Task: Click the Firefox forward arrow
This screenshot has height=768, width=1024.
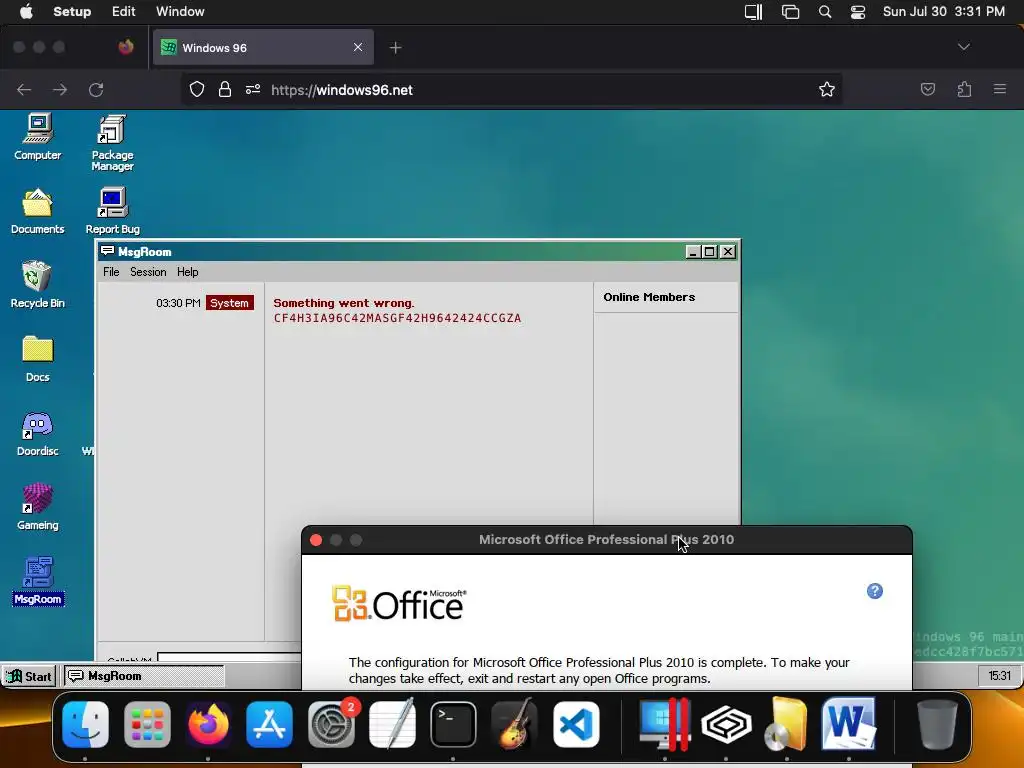Action: coord(60,89)
